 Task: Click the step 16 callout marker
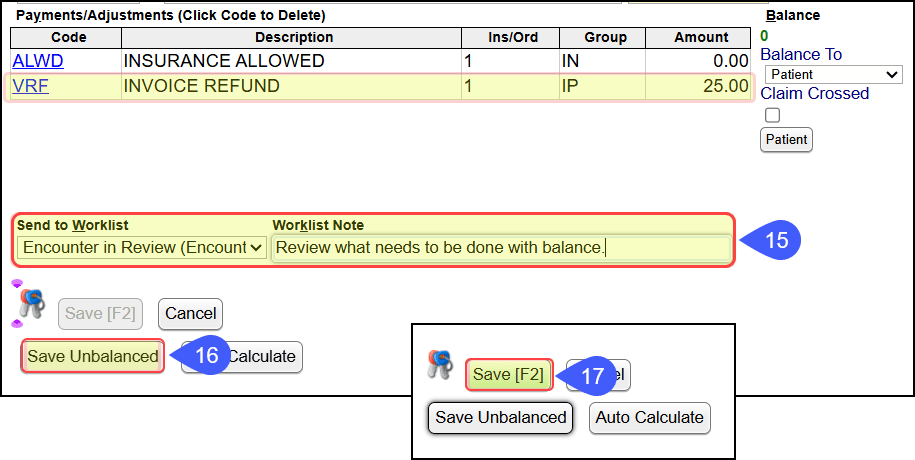(200, 356)
